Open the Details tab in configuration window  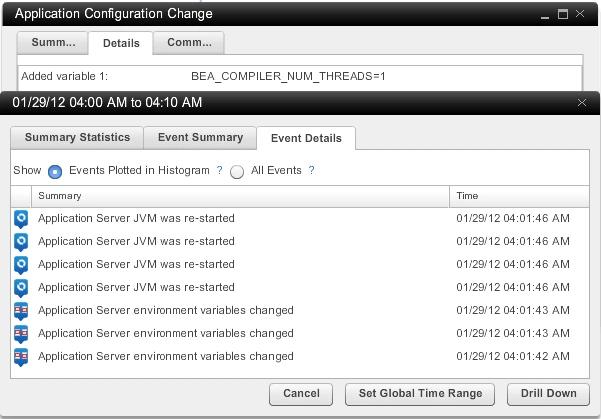pyautogui.click(x=121, y=43)
